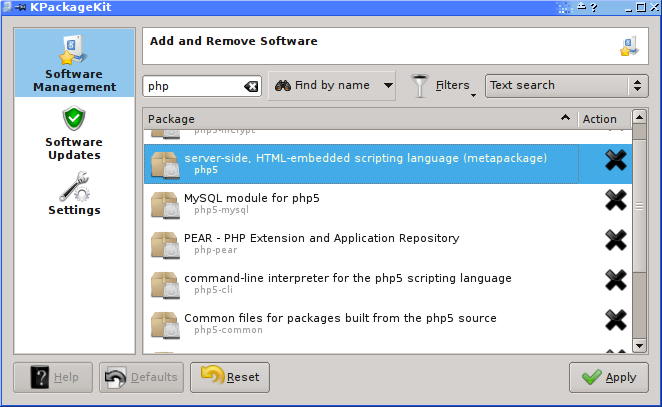662x407 pixels.
Task: Select the Common files for packages row
Action: click(388, 324)
